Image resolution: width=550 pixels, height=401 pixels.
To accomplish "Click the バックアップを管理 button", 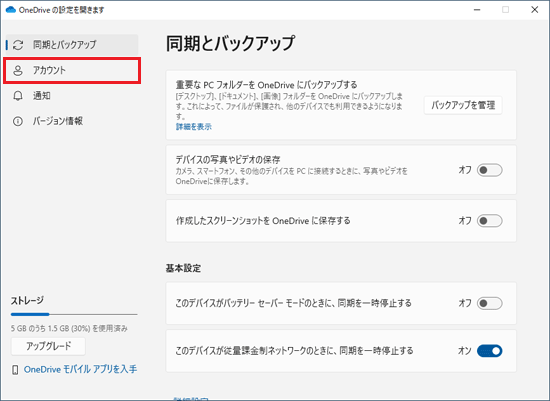I will point(463,105).
